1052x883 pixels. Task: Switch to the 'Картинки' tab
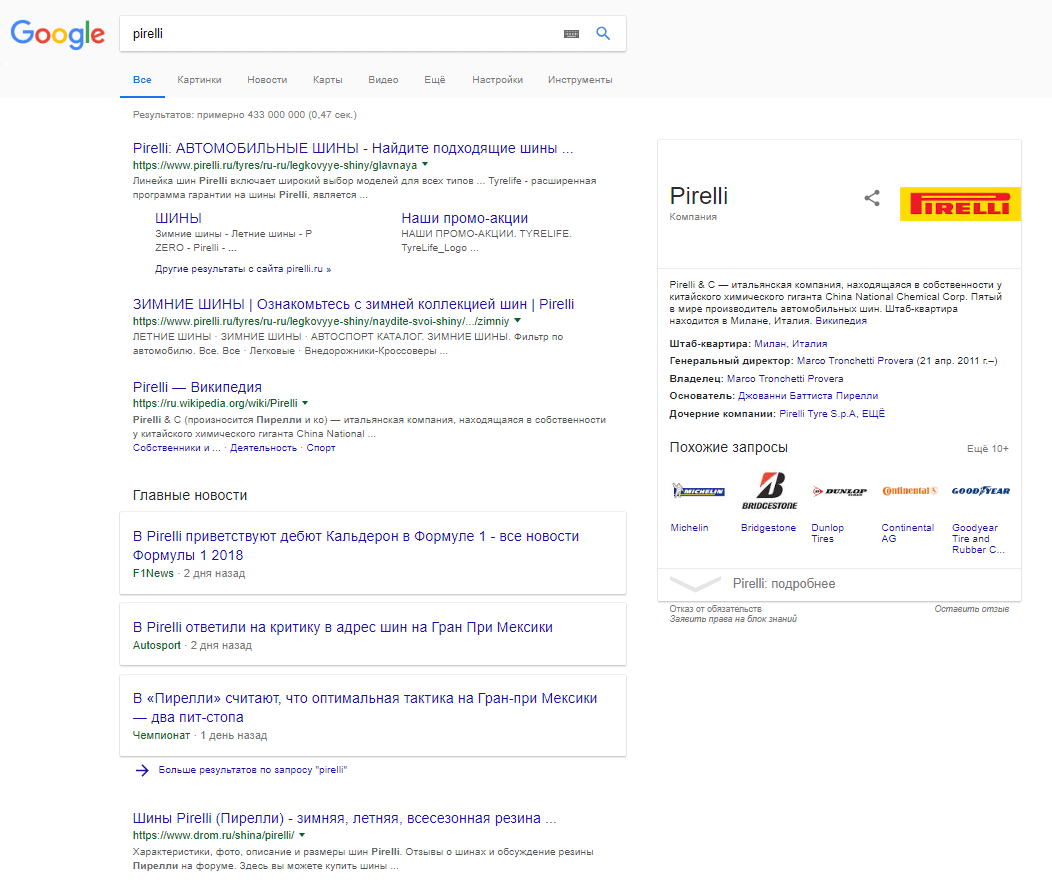pos(199,80)
